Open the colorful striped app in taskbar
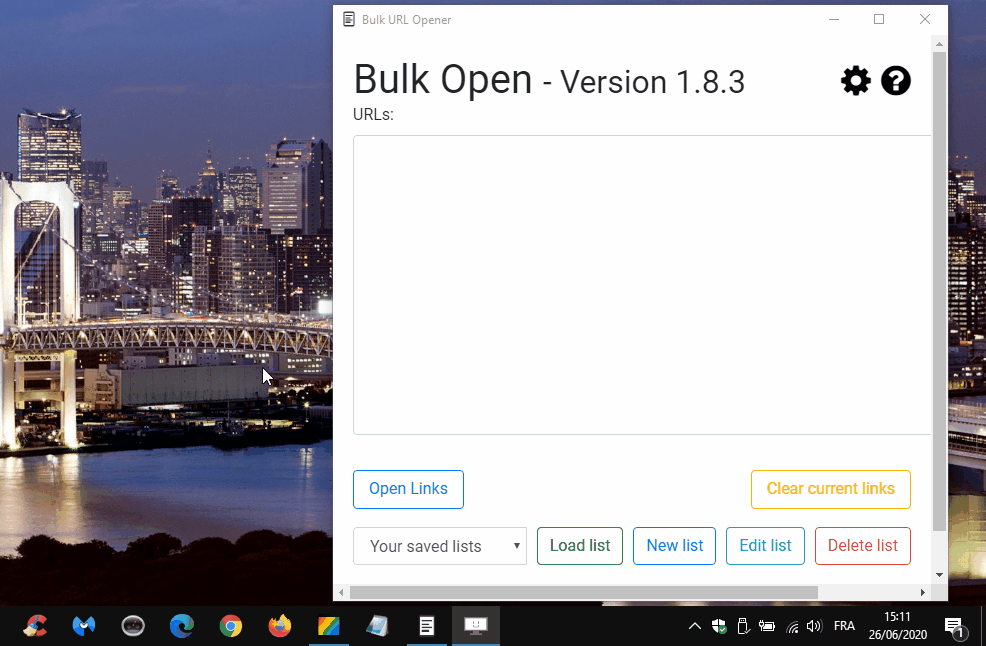 329,626
